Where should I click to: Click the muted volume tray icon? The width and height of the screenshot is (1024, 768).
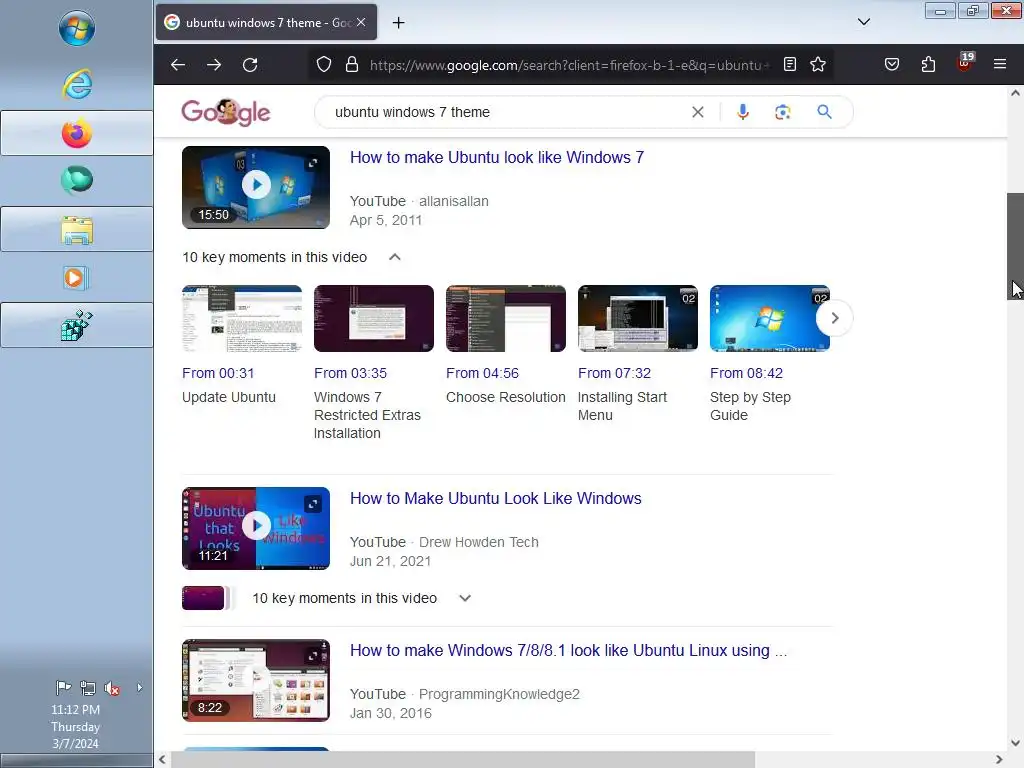click(x=112, y=688)
